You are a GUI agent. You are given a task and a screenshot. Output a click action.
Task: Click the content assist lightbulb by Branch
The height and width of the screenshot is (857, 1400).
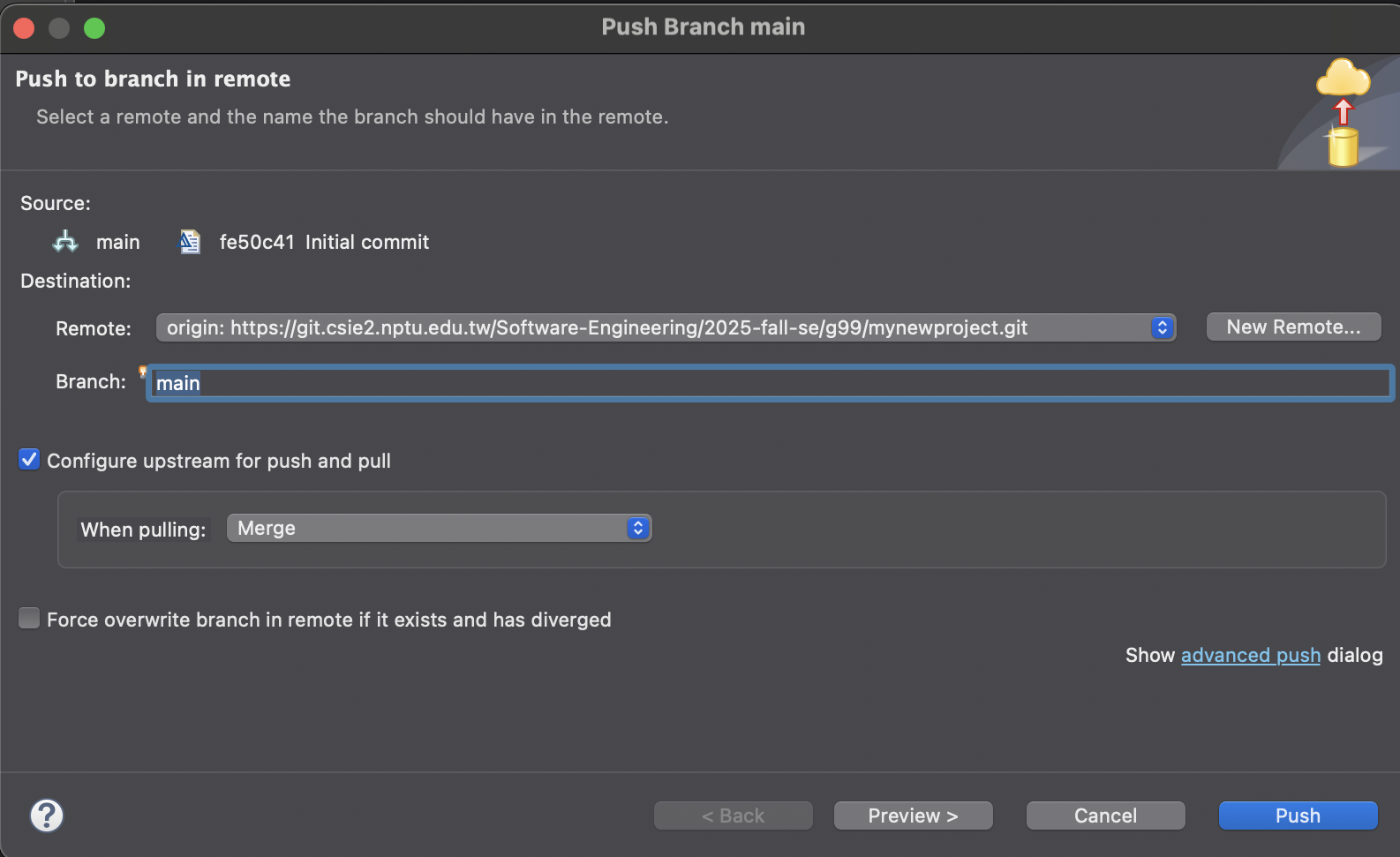click(142, 372)
